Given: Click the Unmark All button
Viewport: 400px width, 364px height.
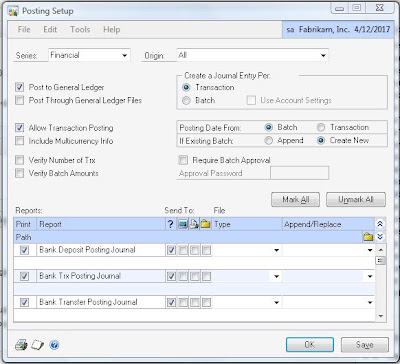Looking at the screenshot, I should click(356, 200).
